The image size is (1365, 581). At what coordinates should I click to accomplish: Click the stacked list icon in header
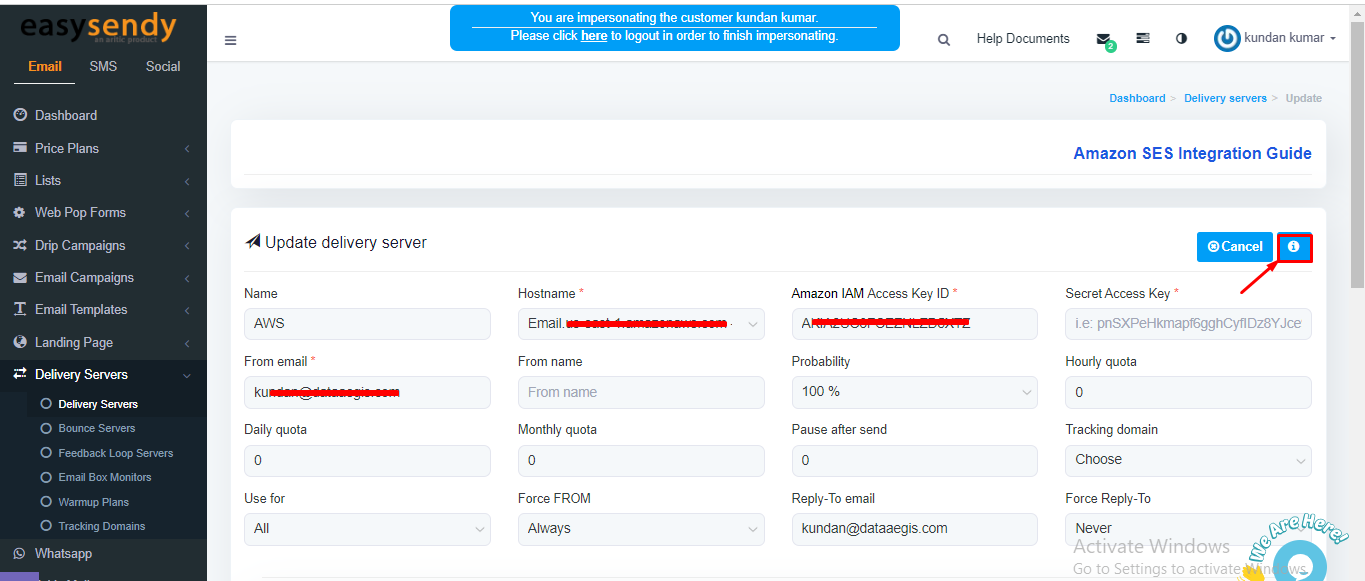coord(1143,38)
